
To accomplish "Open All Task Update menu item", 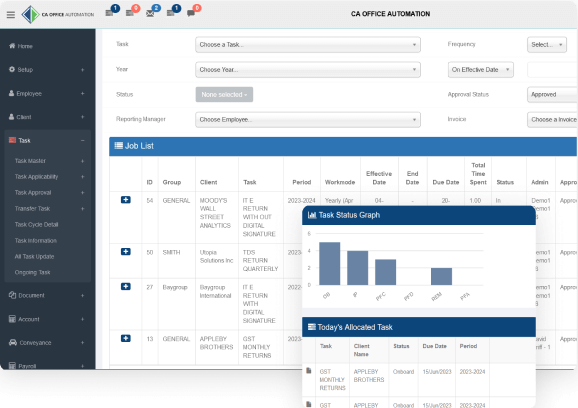I will click(34, 257).
